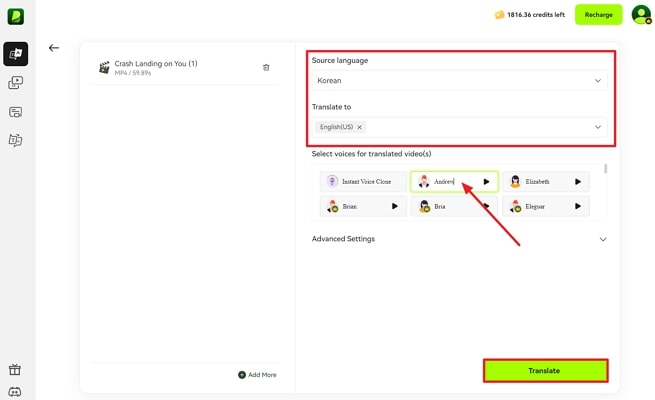The height and width of the screenshot is (400, 655).
Task: Open the Source language Korean dropdown
Action: [x=460, y=81]
